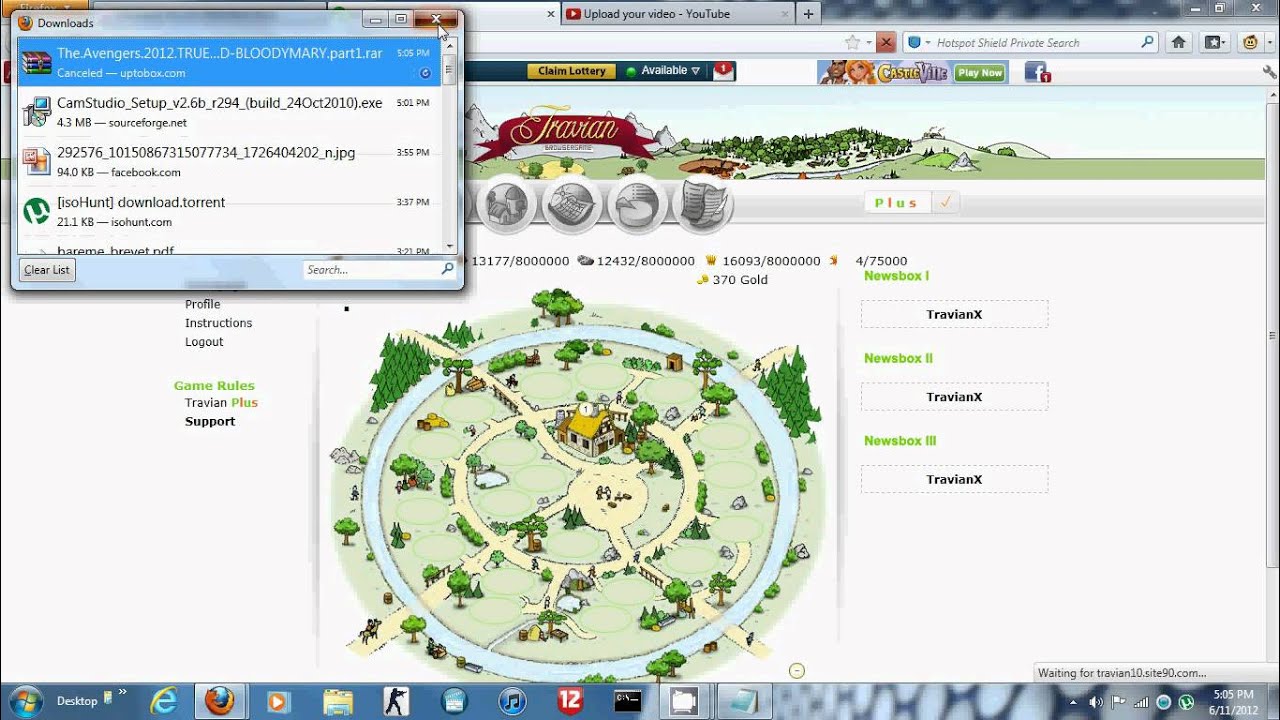Focus the Hotspot Shield Private Search field

click(x=1035, y=42)
